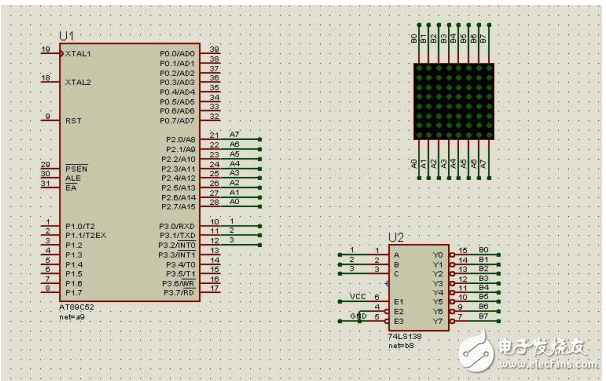Select the P3.0/RXD pin 10 wire
Screen dimensions: 606x381
231,226
